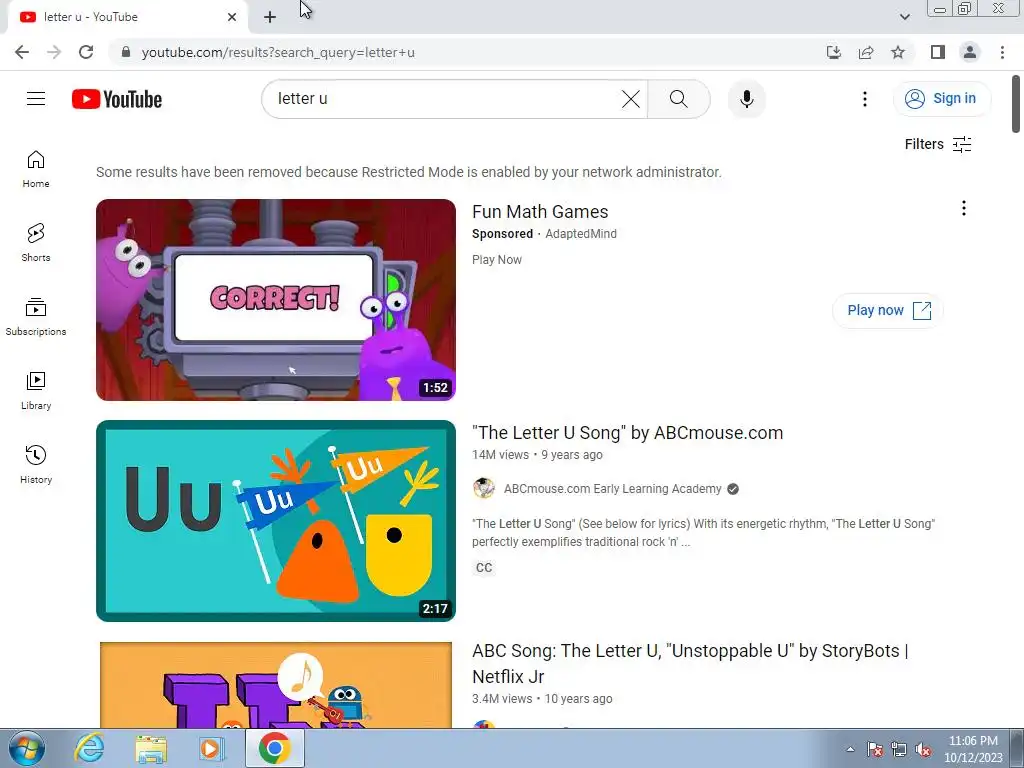Viewport: 1024px width, 768px height.
Task: Click the install app icon in address bar
Action: pos(834,52)
